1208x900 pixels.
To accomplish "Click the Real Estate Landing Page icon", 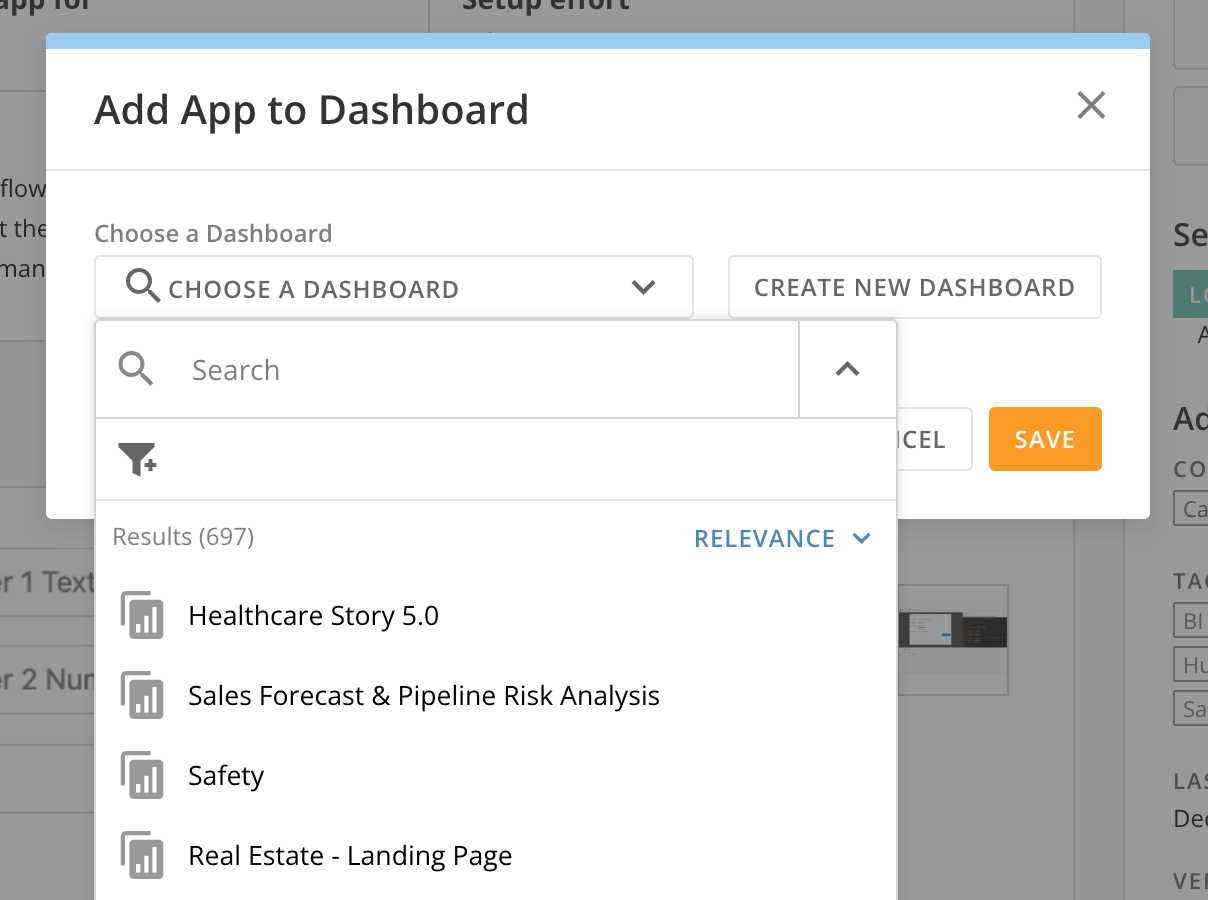I will tap(142, 855).
